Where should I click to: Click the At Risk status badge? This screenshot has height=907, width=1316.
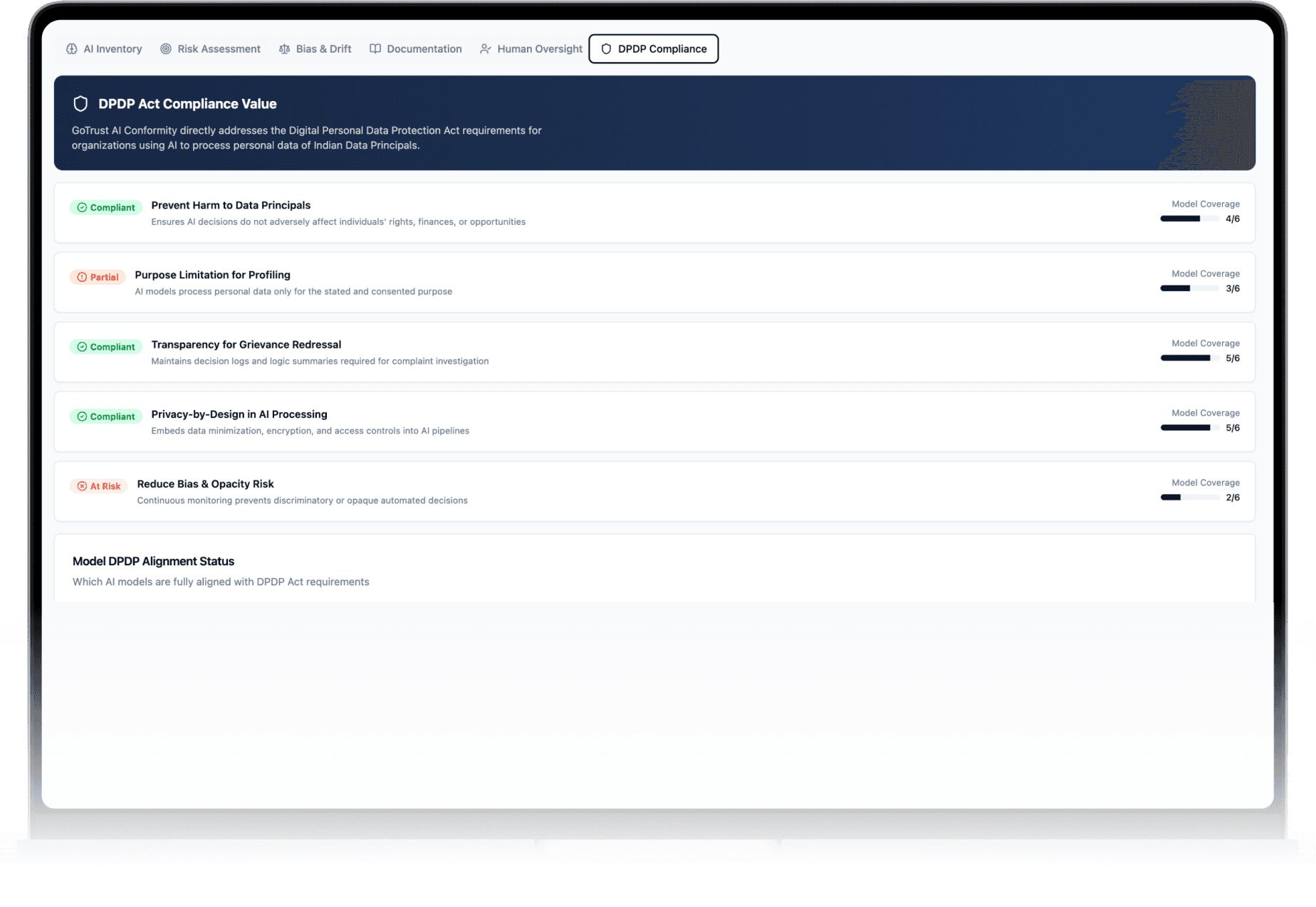[99, 487]
